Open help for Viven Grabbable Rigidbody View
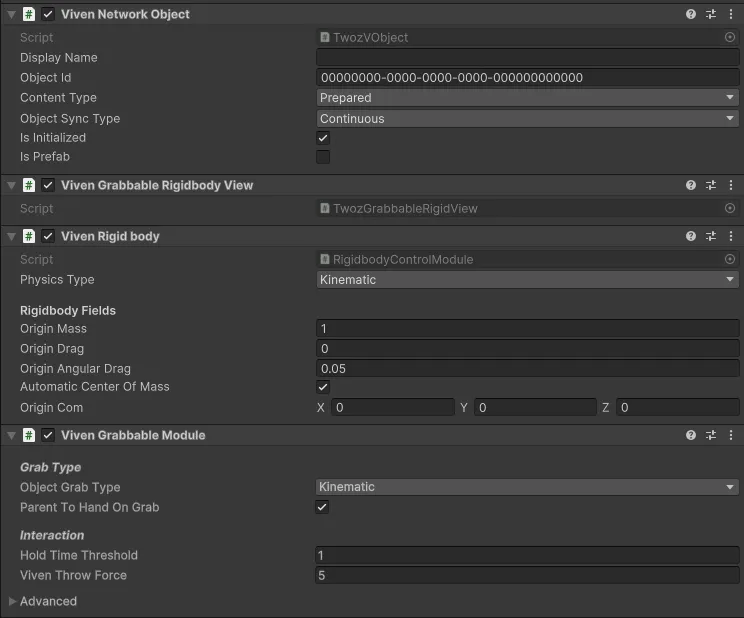The width and height of the screenshot is (744, 618). 691,185
